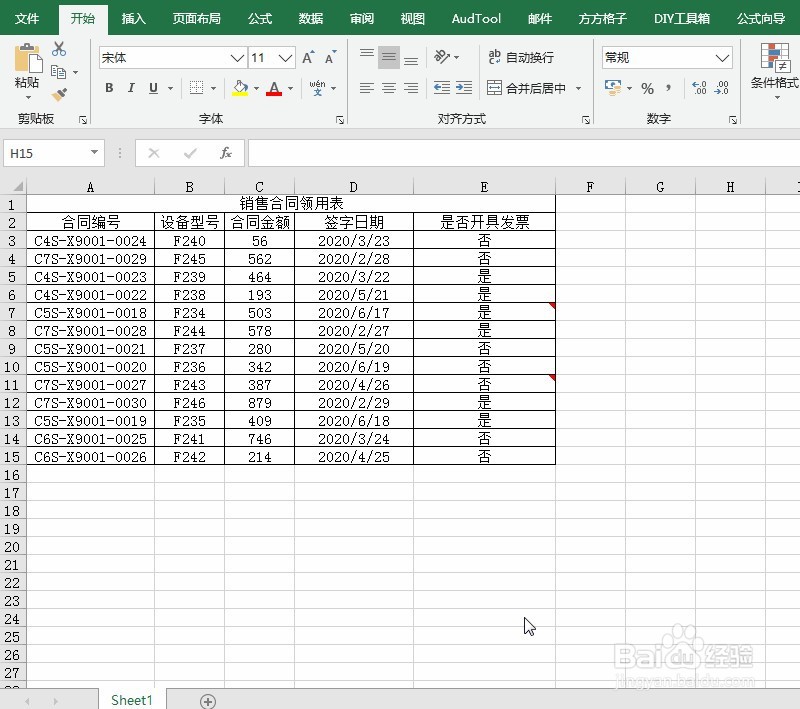Expand the merge and center dropdown arrow

pos(579,88)
